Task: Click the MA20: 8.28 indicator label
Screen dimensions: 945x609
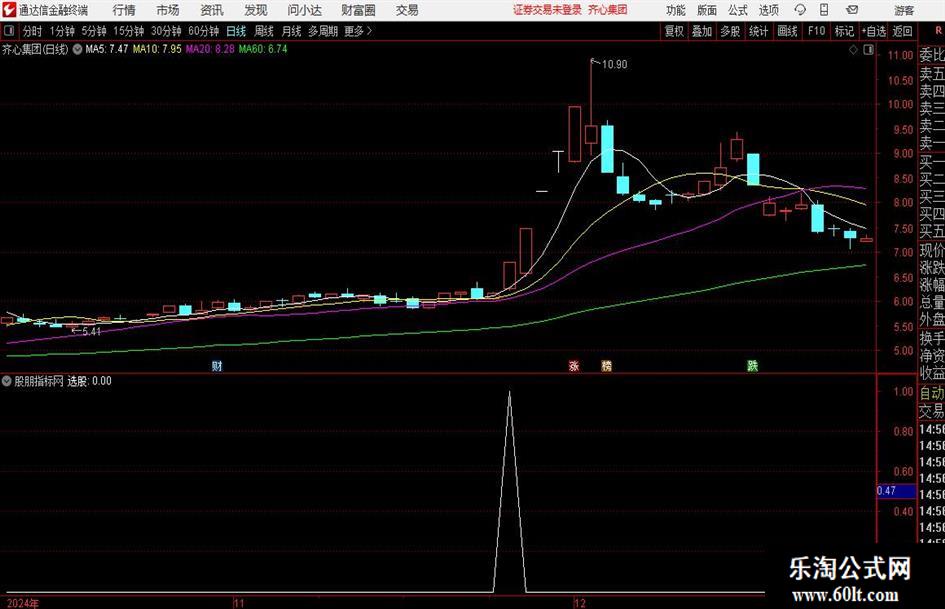Action: pos(210,49)
